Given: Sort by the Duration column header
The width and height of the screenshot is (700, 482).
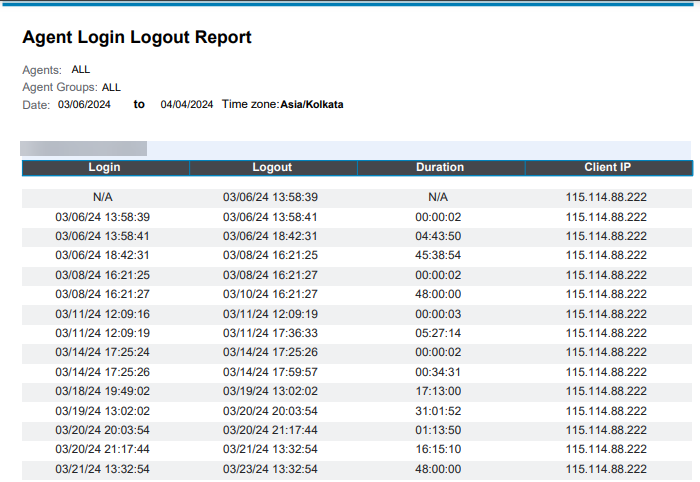Looking at the screenshot, I should pos(440,168).
